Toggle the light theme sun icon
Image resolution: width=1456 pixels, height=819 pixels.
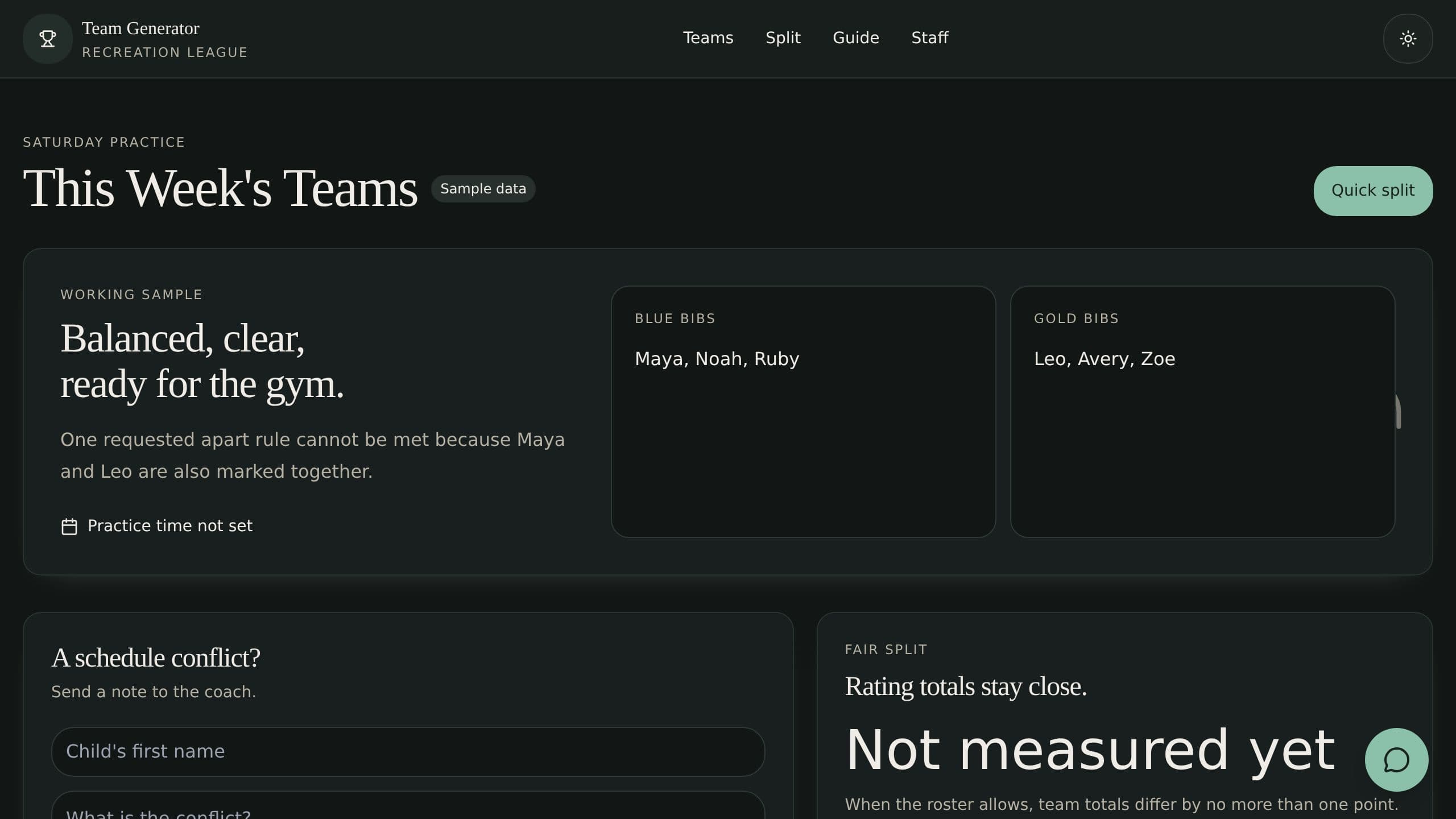click(1408, 39)
